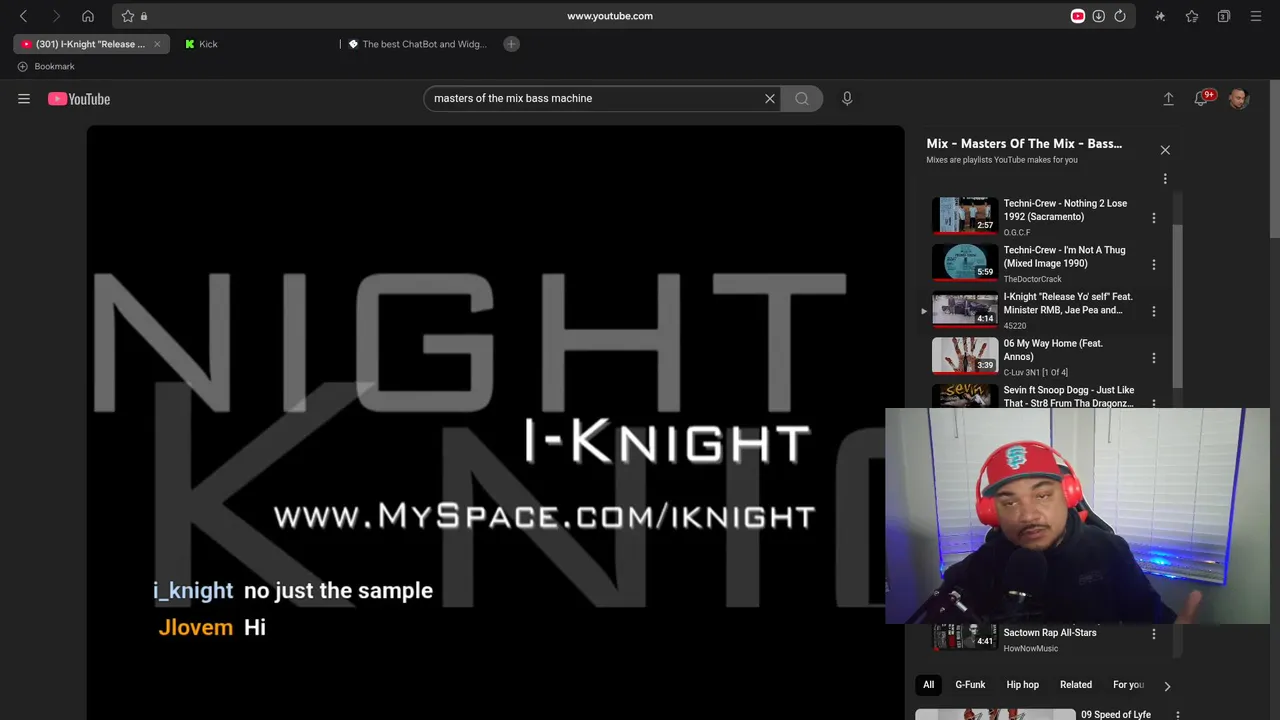Screen dimensions: 1280x720
Task: Switch to The best ChatBot and Widgets tab
Action: pyautogui.click(x=424, y=44)
